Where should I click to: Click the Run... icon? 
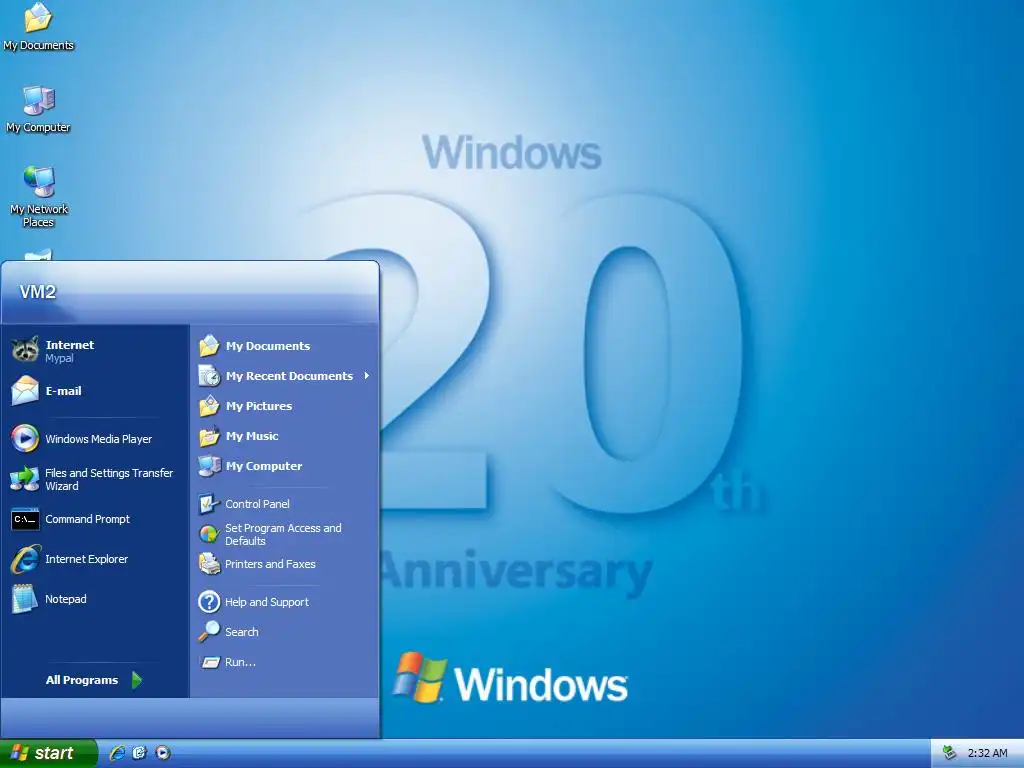coord(210,662)
